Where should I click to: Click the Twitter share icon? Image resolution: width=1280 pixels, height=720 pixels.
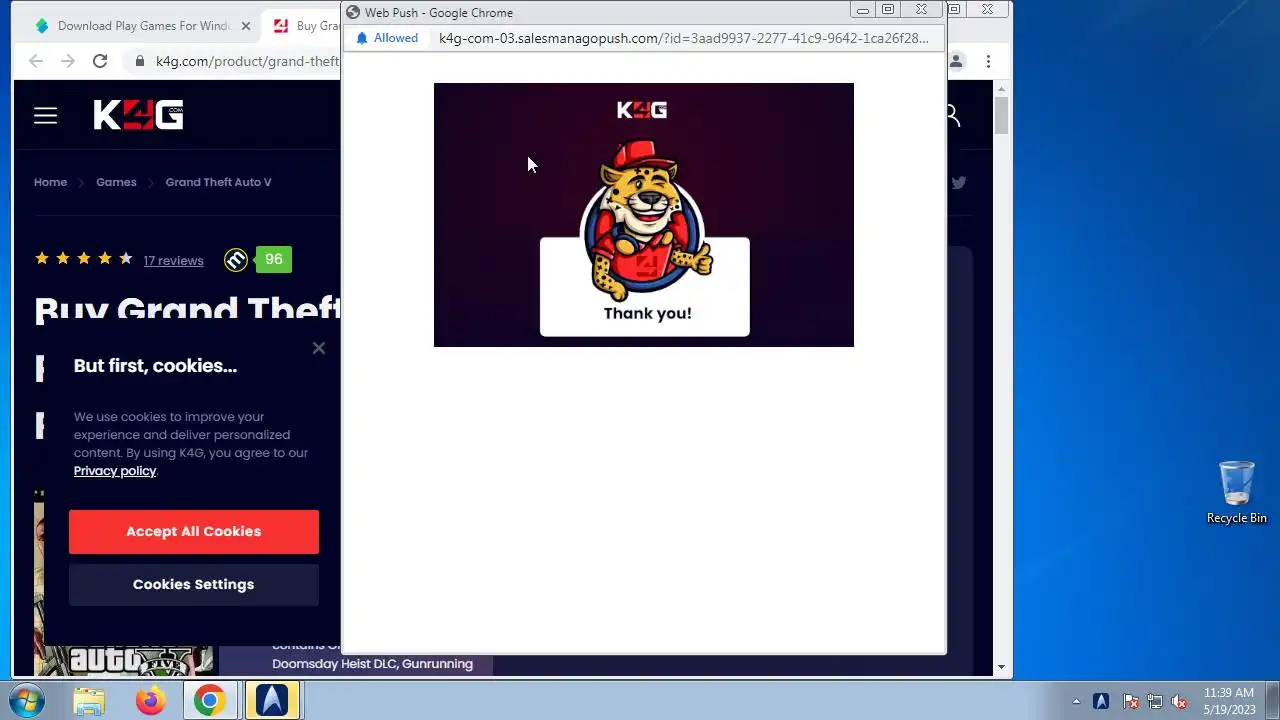(x=959, y=182)
